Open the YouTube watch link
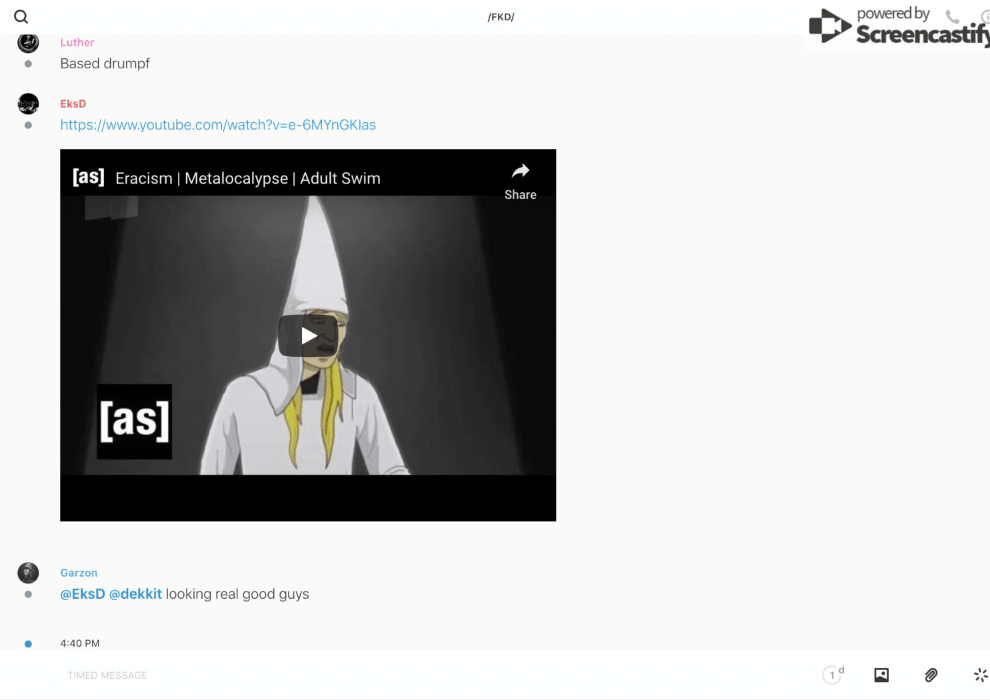 tap(218, 125)
